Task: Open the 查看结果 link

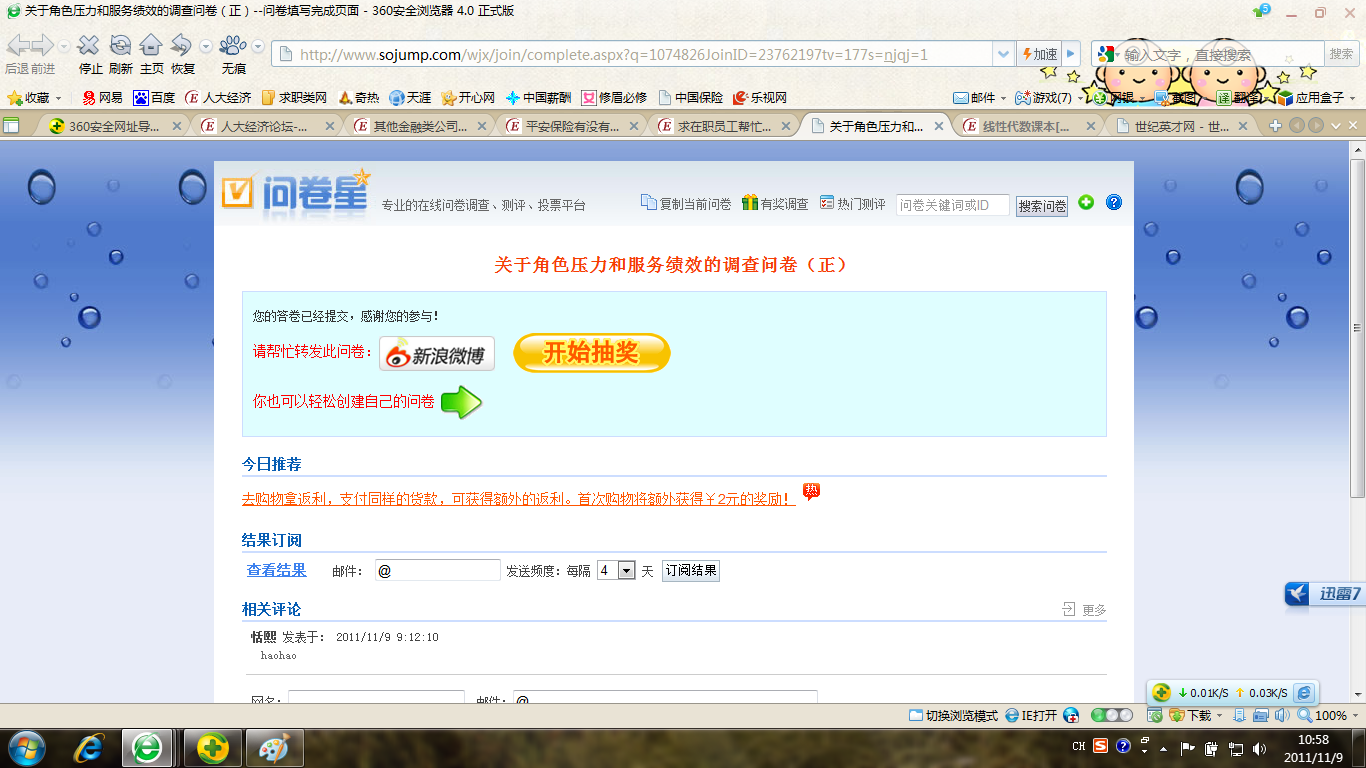Action: (x=277, y=570)
